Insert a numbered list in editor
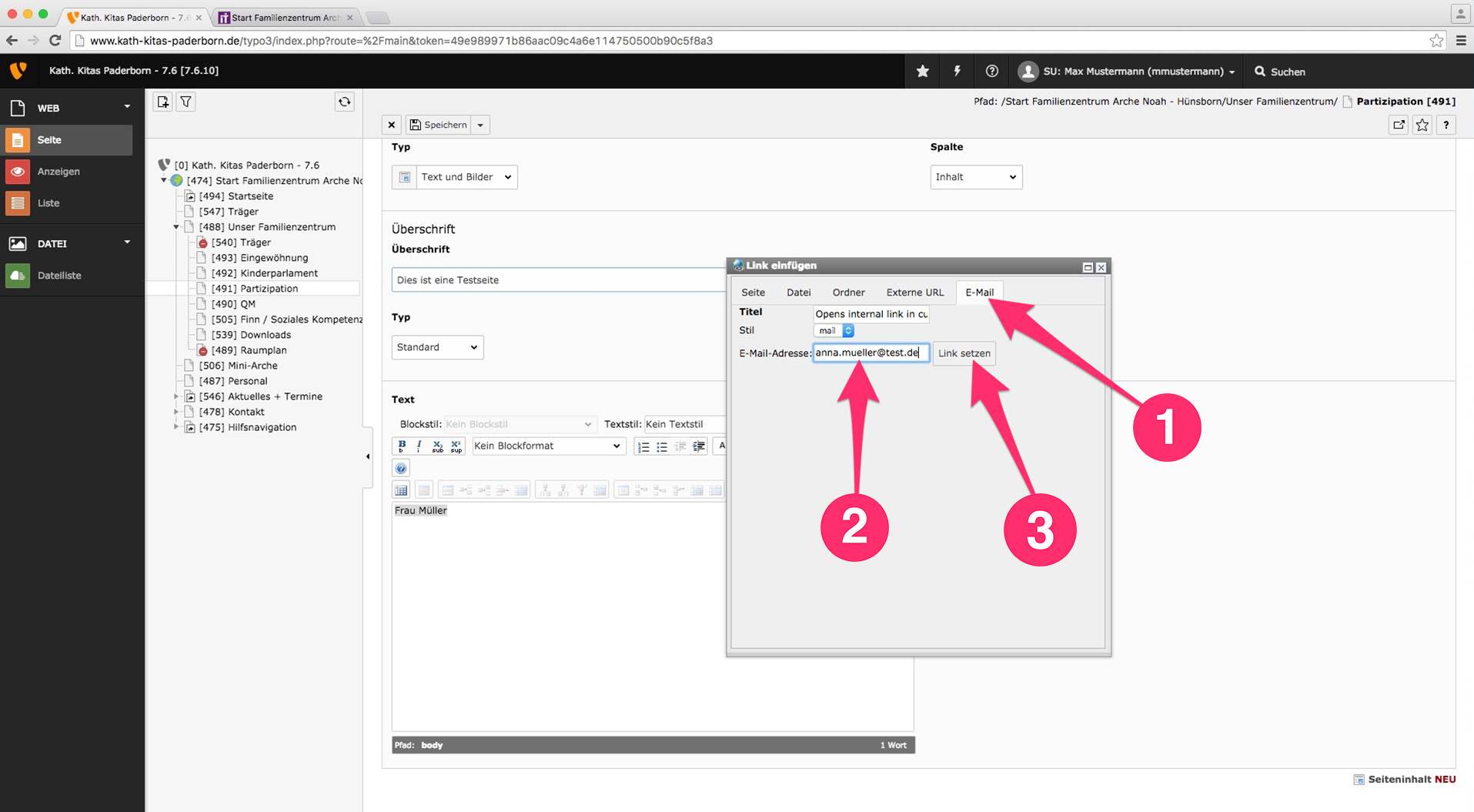The height and width of the screenshot is (812, 1474). pyautogui.click(x=643, y=446)
